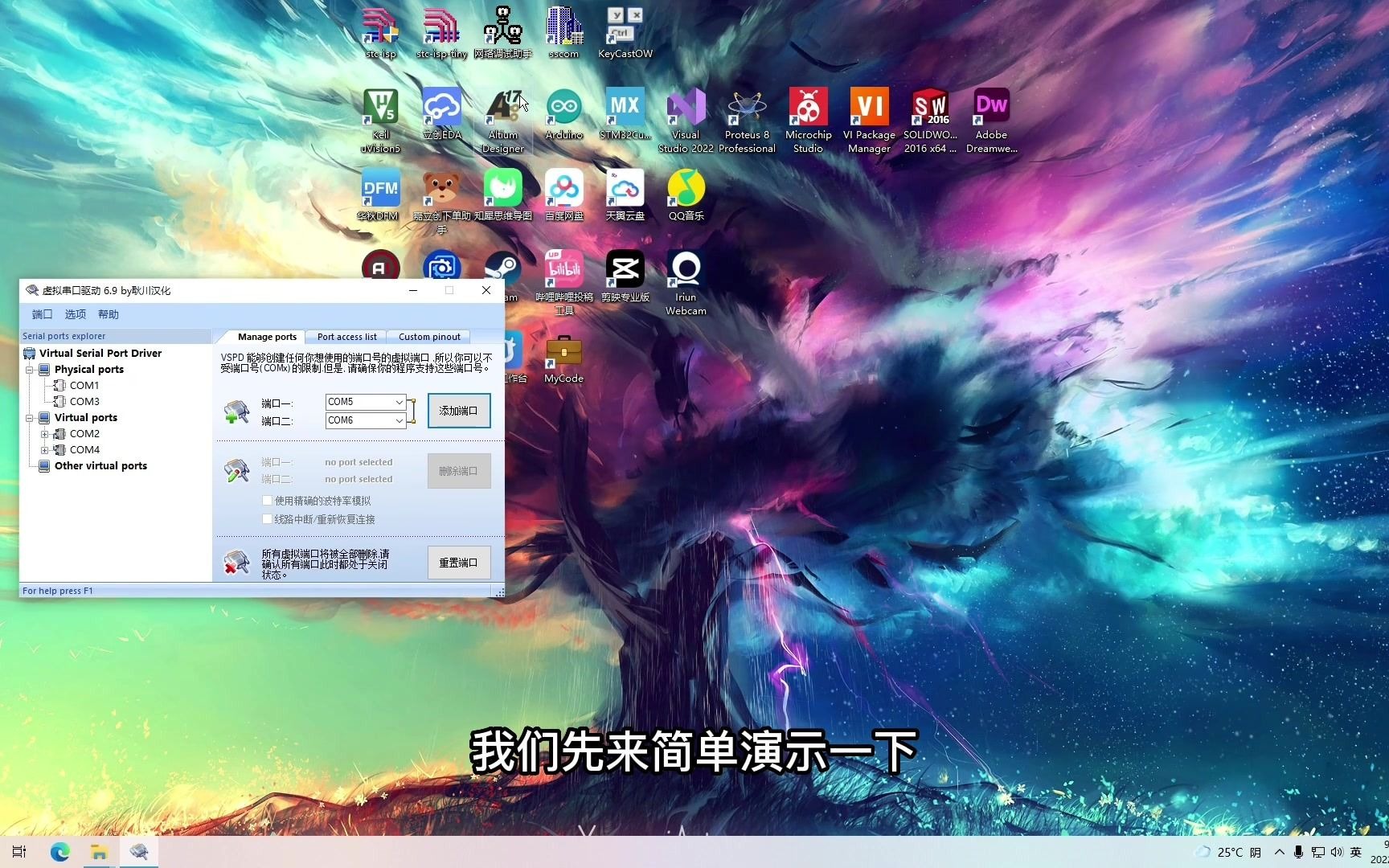This screenshot has width=1389, height=868.
Task: Click the green add-port serial icon in VSPD
Action: point(236,411)
